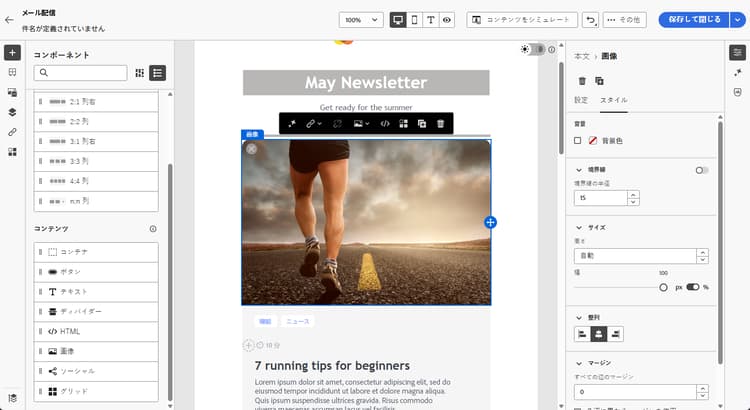Open dropdown arrow next to 保存して閉じる
Viewport: 750px width, 410px height.
[x=738, y=20]
